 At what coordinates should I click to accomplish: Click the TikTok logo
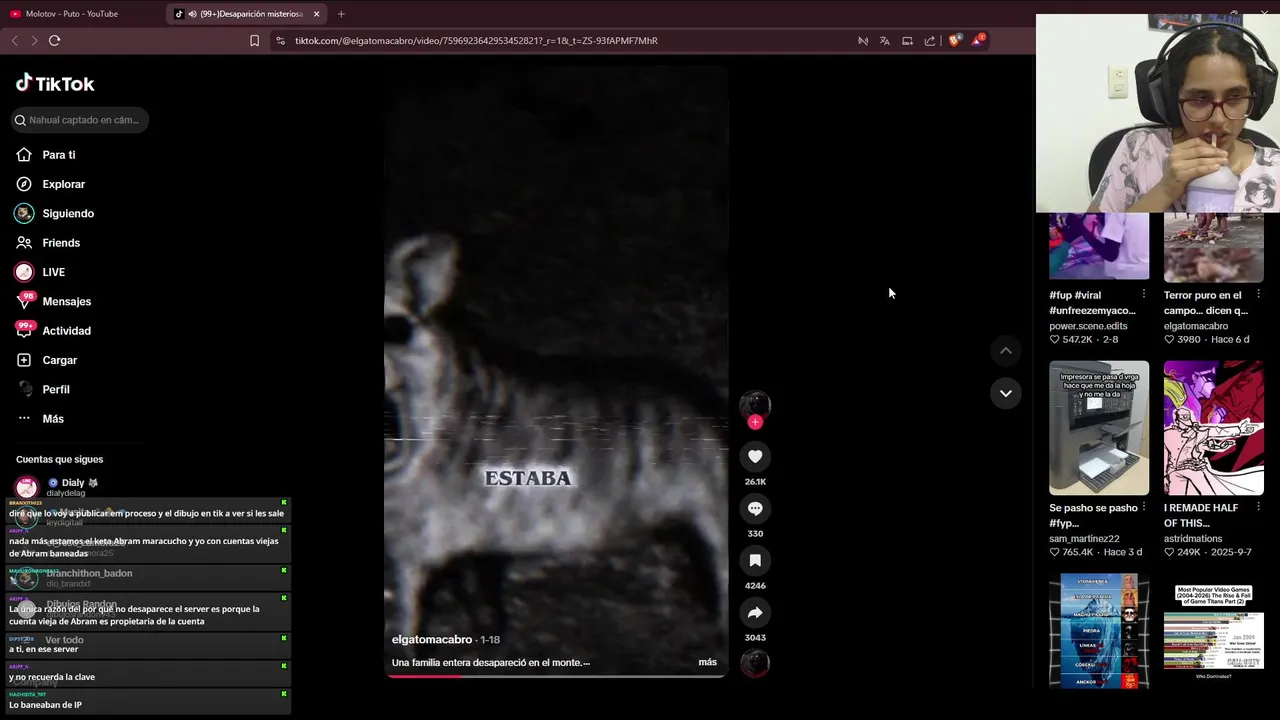(55, 83)
